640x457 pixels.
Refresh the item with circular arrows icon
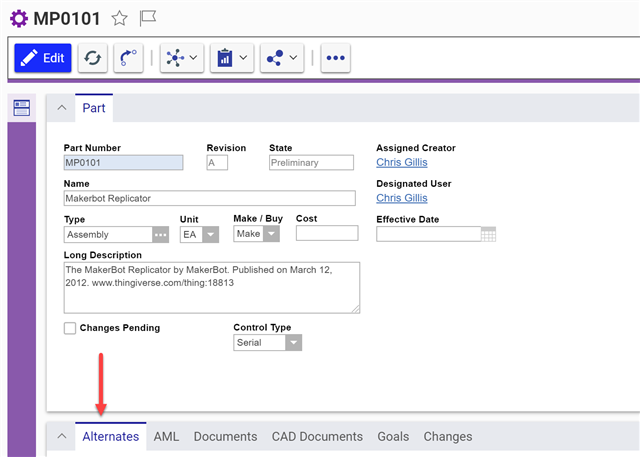coord(92,58)
